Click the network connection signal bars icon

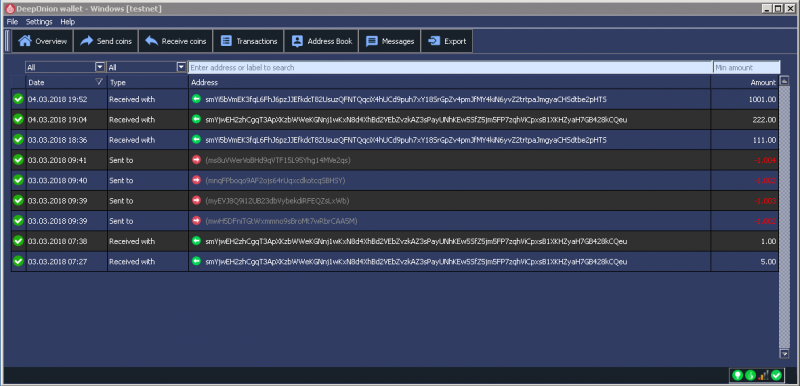763,376
